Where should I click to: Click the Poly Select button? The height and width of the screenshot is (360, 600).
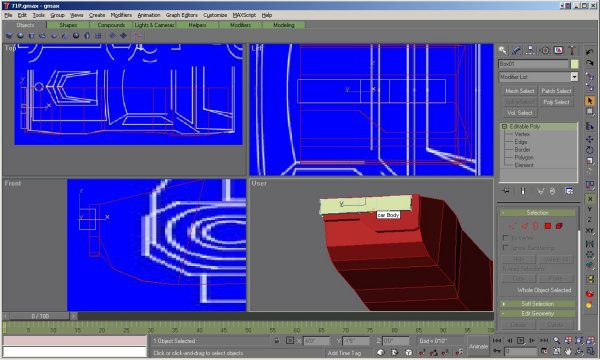click(556, 102)
